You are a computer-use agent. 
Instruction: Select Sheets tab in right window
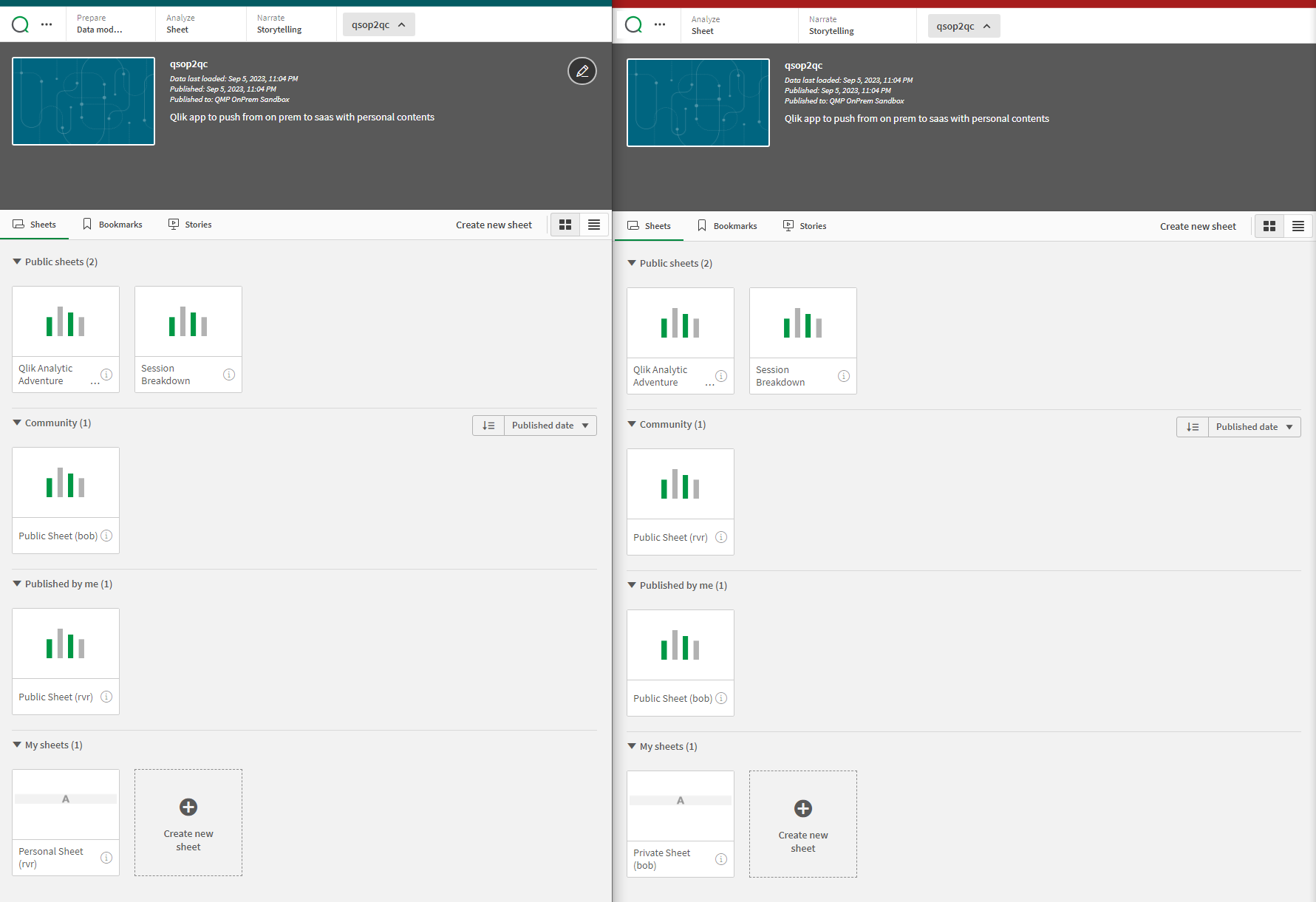click(x=650, y=226)
